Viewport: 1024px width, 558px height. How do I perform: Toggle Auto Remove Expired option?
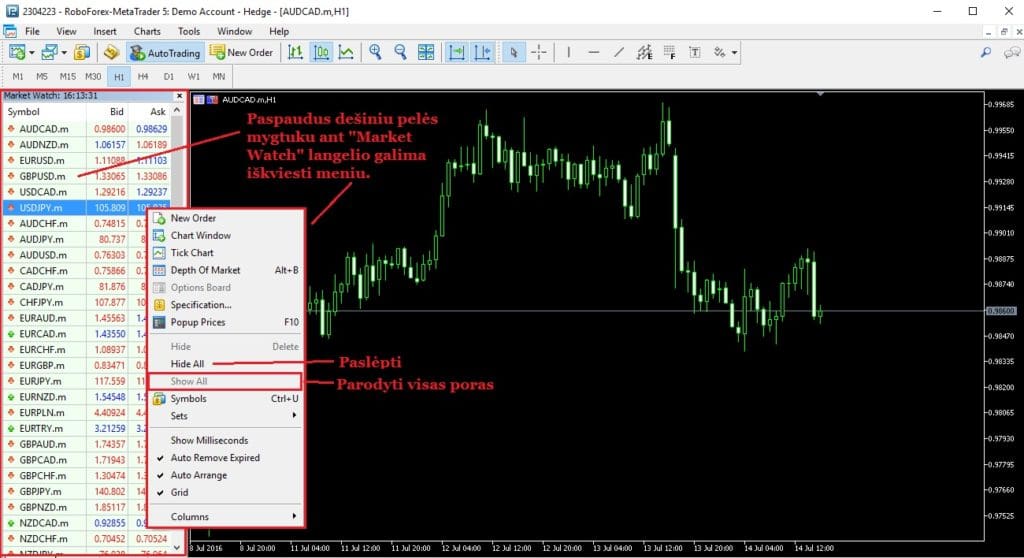[x=226, y=458]
